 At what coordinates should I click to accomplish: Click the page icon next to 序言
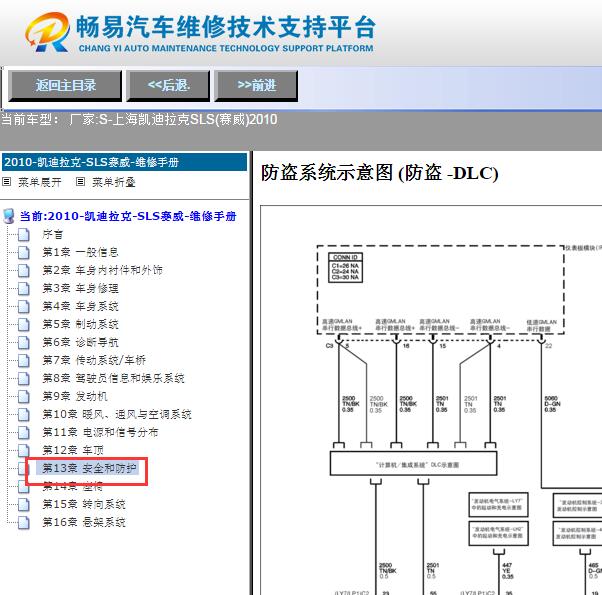[24, 234]
